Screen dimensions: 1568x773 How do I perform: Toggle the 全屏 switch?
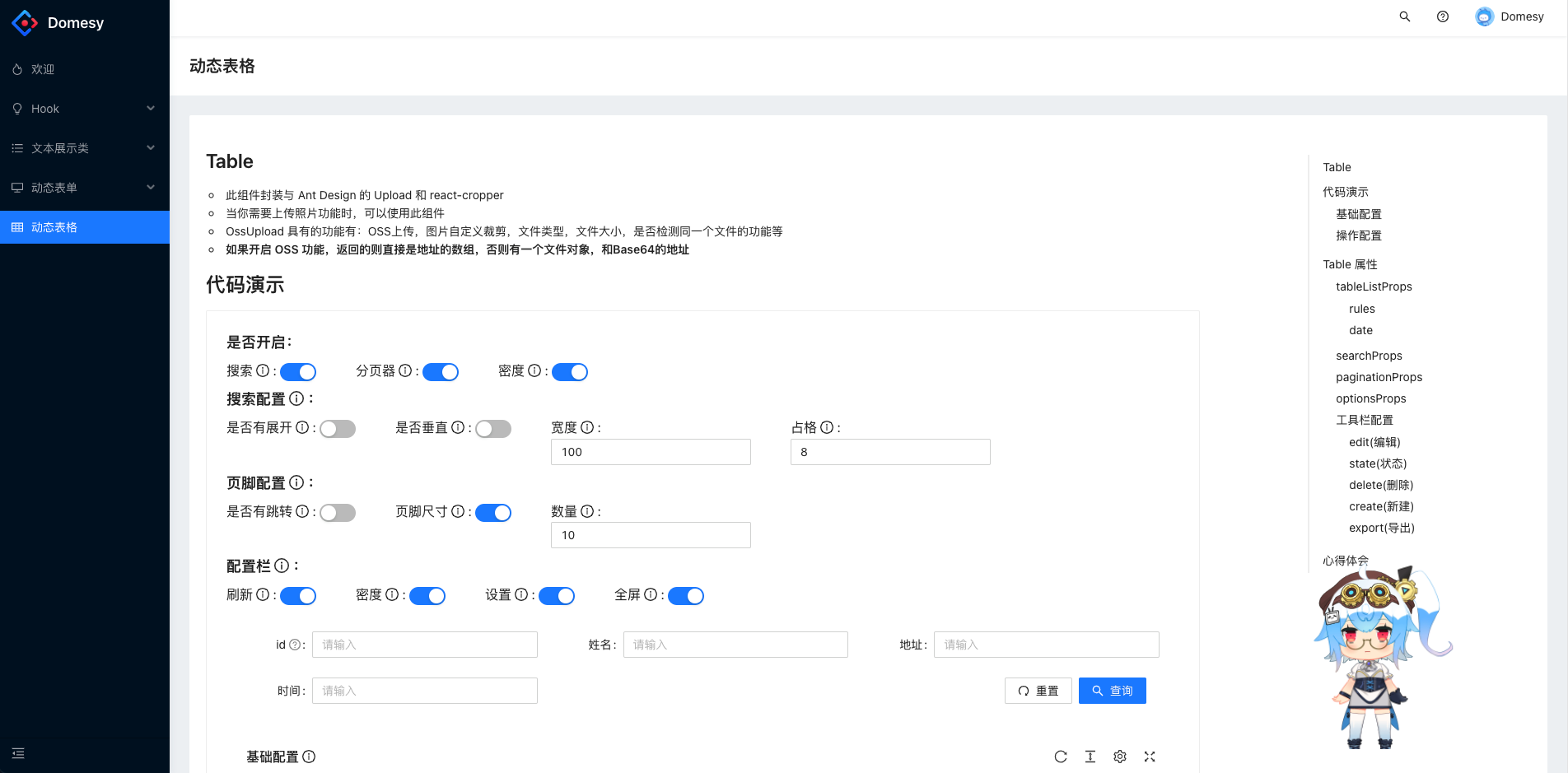[686, 596]
